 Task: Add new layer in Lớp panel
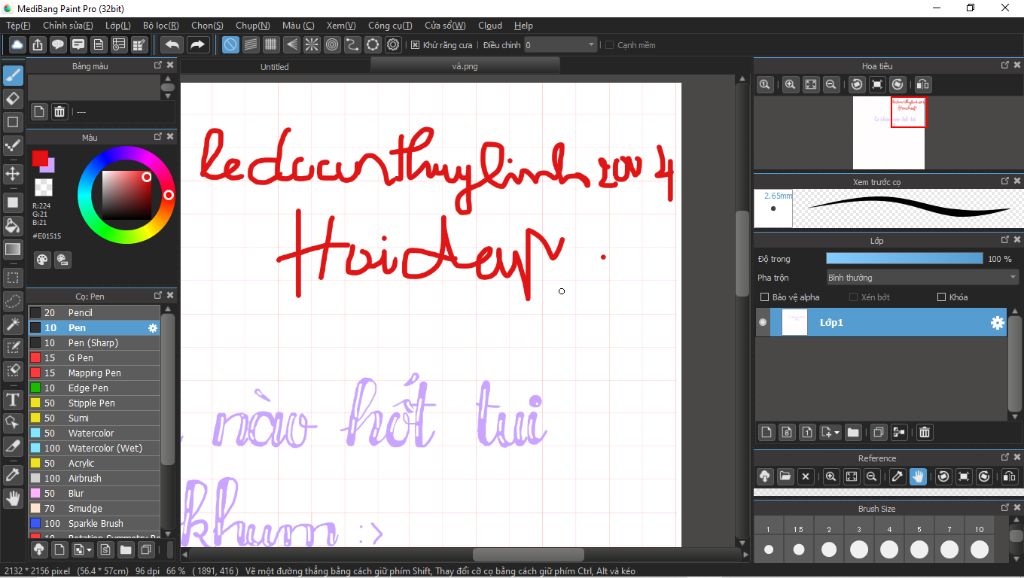pyautogui.click(x=766, y=432)
